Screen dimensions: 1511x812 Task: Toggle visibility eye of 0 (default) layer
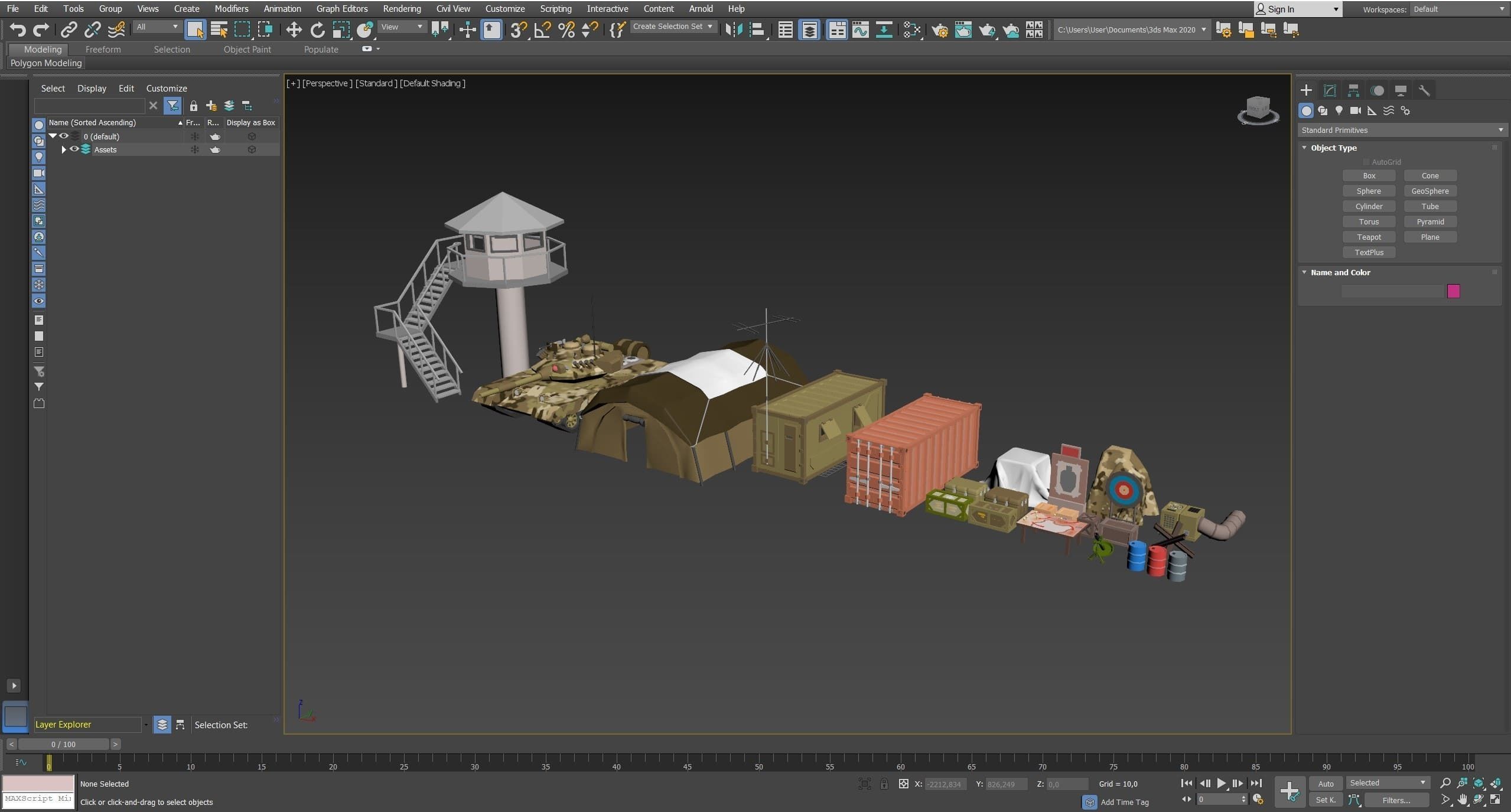pos(64,136)
